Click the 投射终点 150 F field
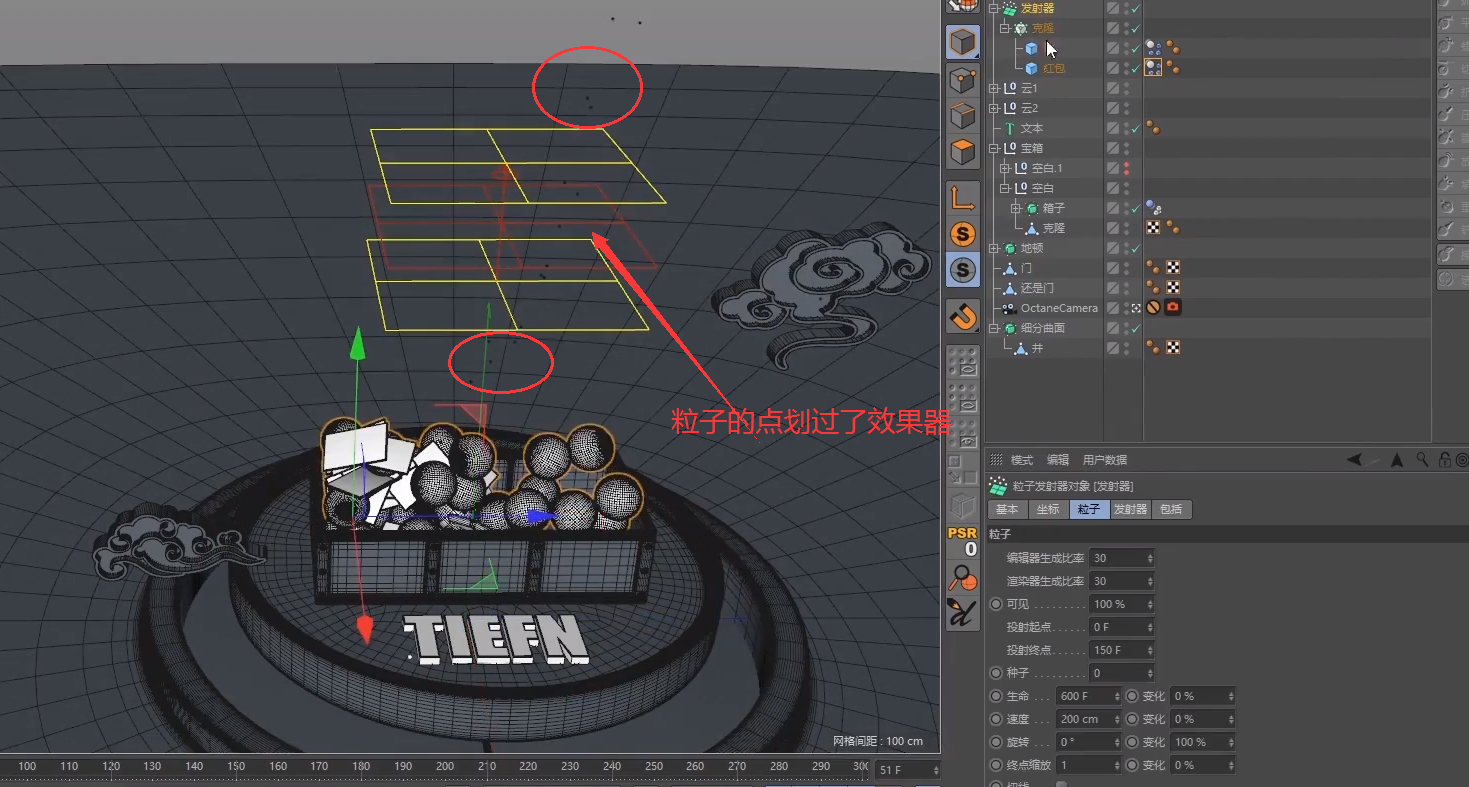 coord(1123,650)
